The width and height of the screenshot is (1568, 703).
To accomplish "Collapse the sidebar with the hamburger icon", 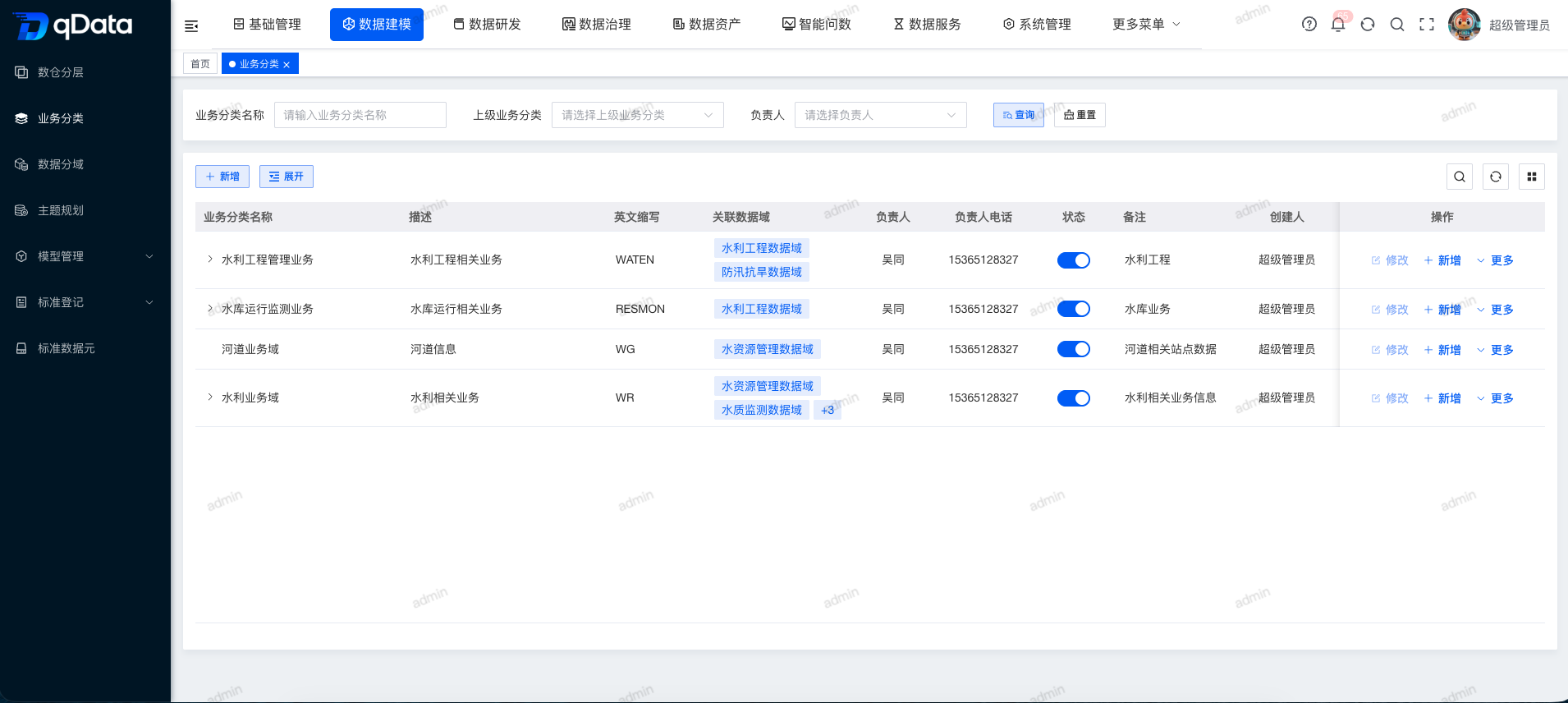I will click(x=191, y=25).
